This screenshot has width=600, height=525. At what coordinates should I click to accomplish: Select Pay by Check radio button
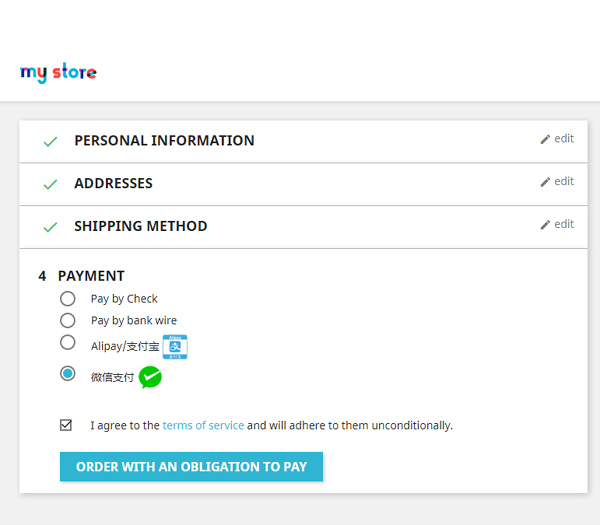[x=68, y=298]
